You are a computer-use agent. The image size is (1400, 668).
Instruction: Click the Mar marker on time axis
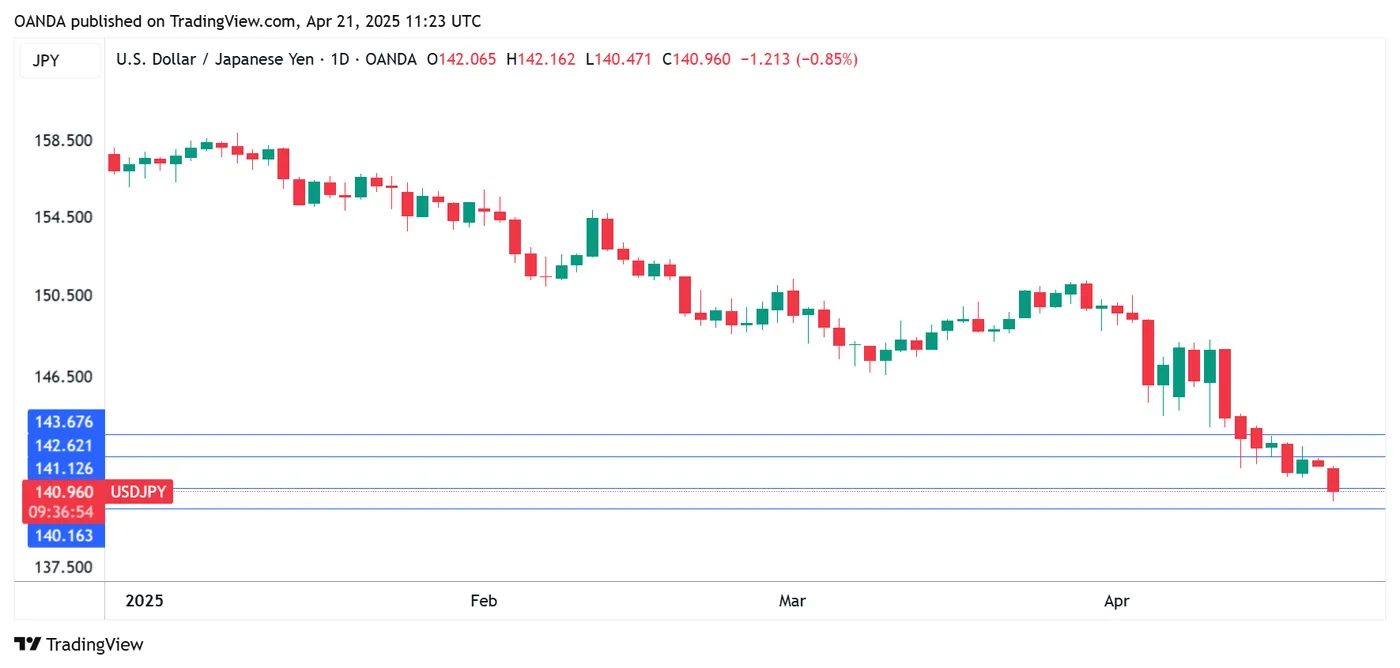(792, 601)
